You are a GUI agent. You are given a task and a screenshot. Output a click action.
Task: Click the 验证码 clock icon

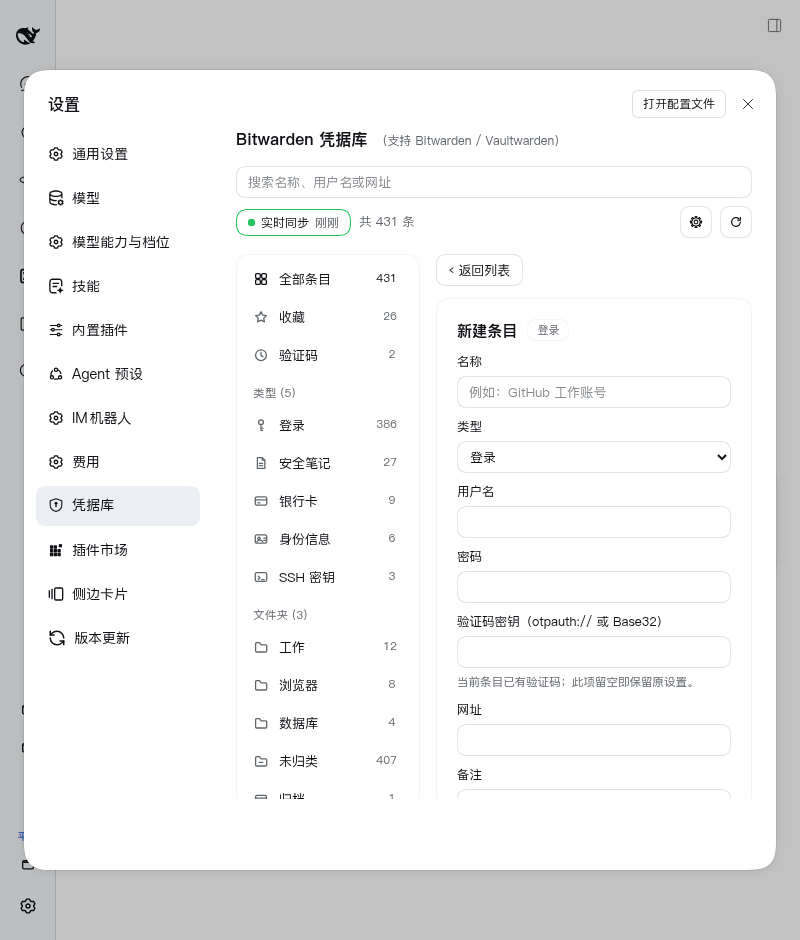coord(261,355)
